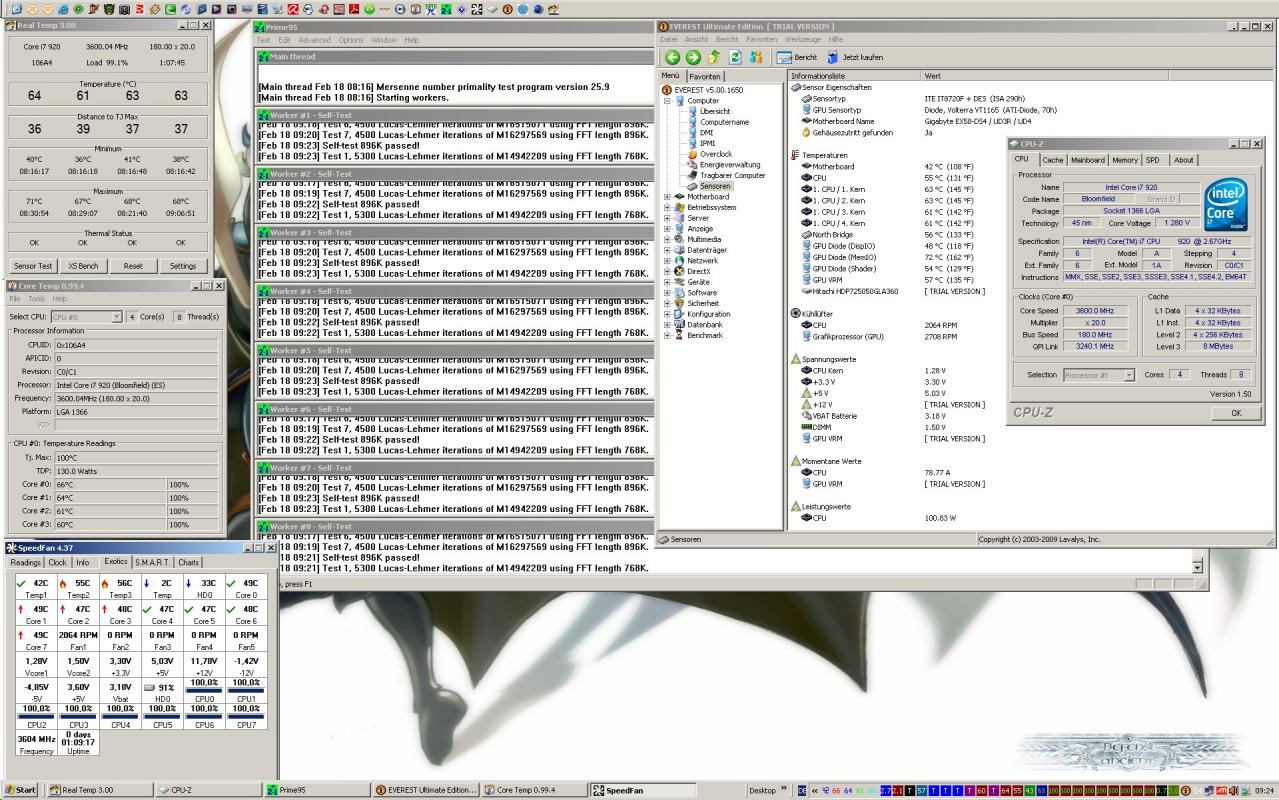This screenshot has height=800, width=1279.
Task: Click Sensor Test button in Real Temp
Action: pos(33,266)
